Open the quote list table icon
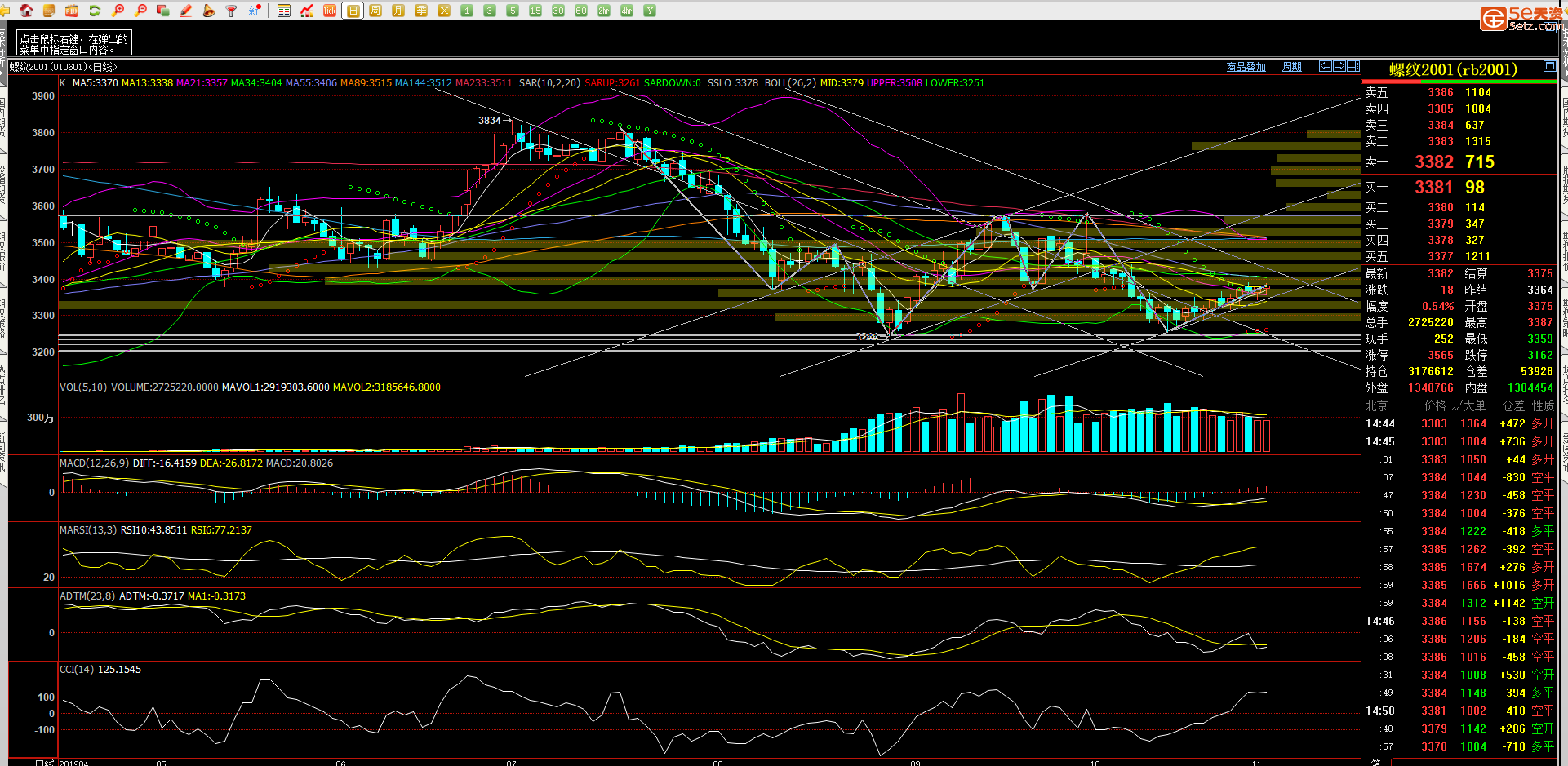The image size is (1568, 766). 284,11
